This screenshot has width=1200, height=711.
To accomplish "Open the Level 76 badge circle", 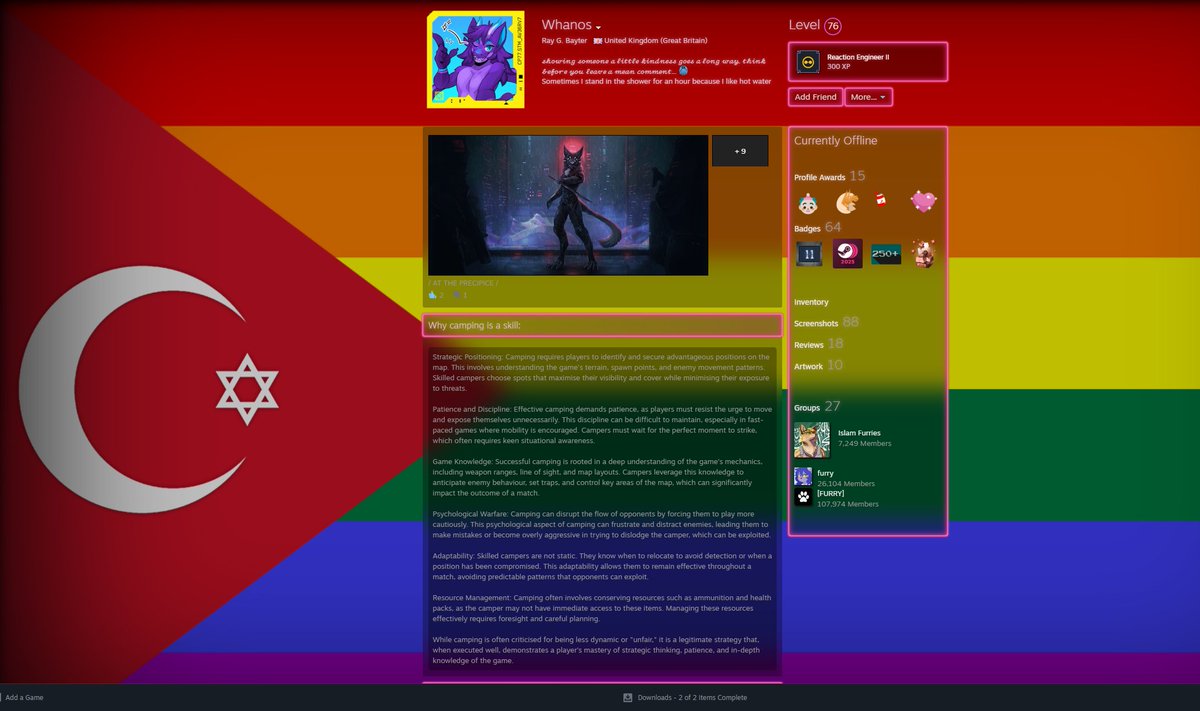I will 833,25.
